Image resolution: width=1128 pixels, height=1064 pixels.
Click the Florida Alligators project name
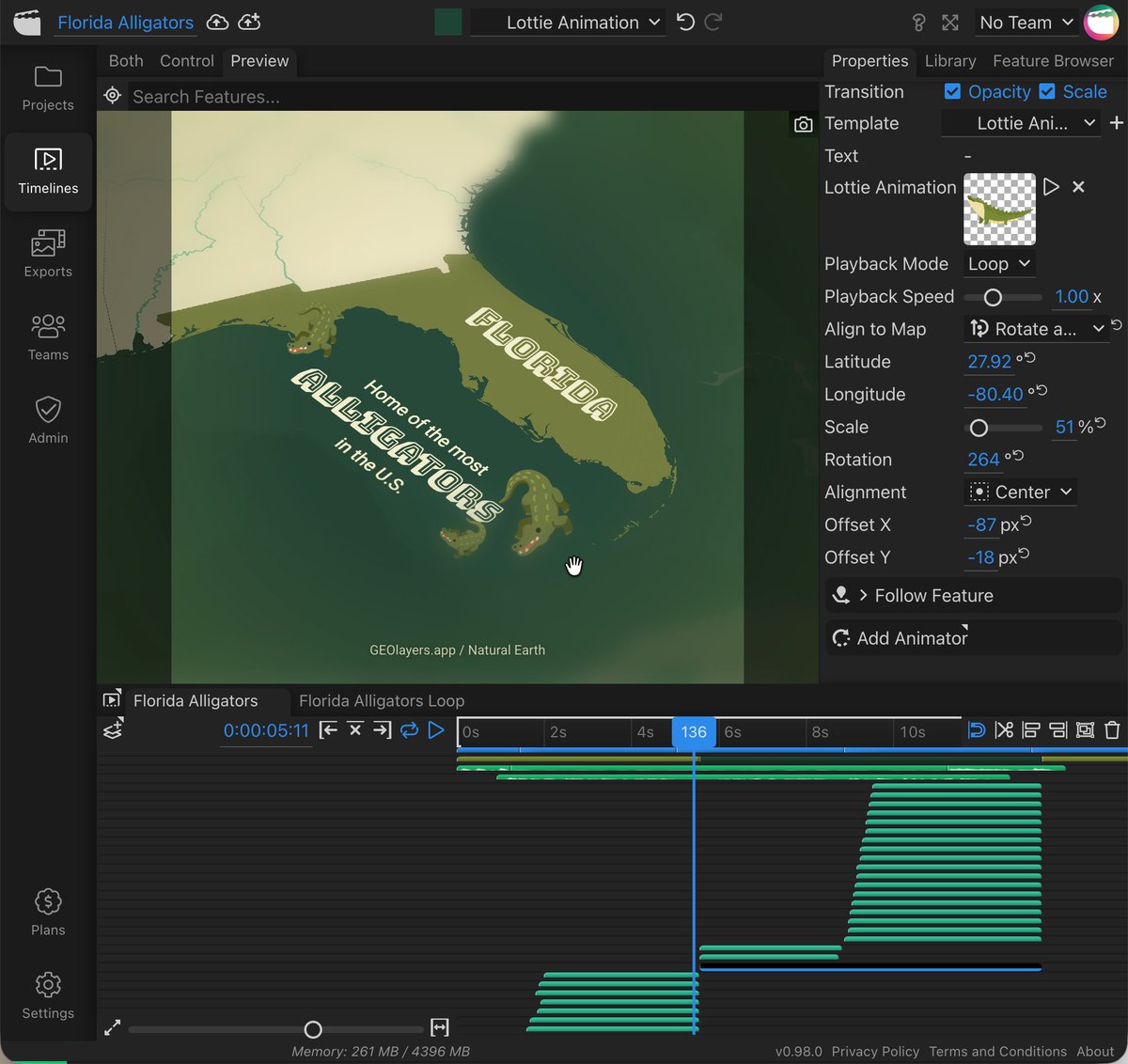pos(126,23)
